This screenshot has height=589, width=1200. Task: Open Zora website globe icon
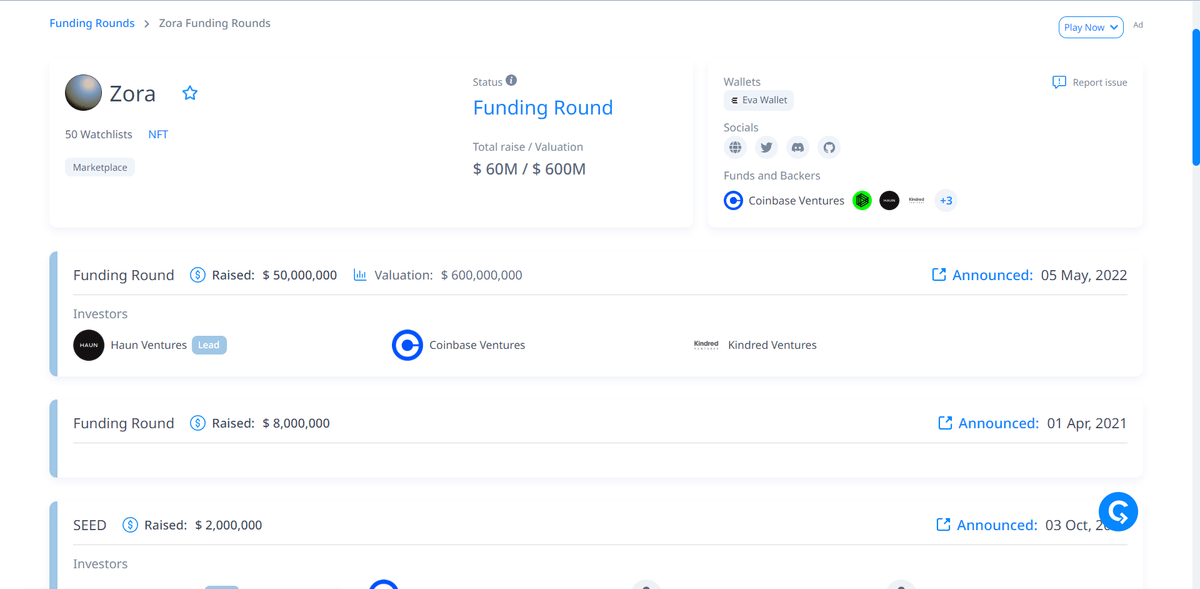click(x=736, y=148)
